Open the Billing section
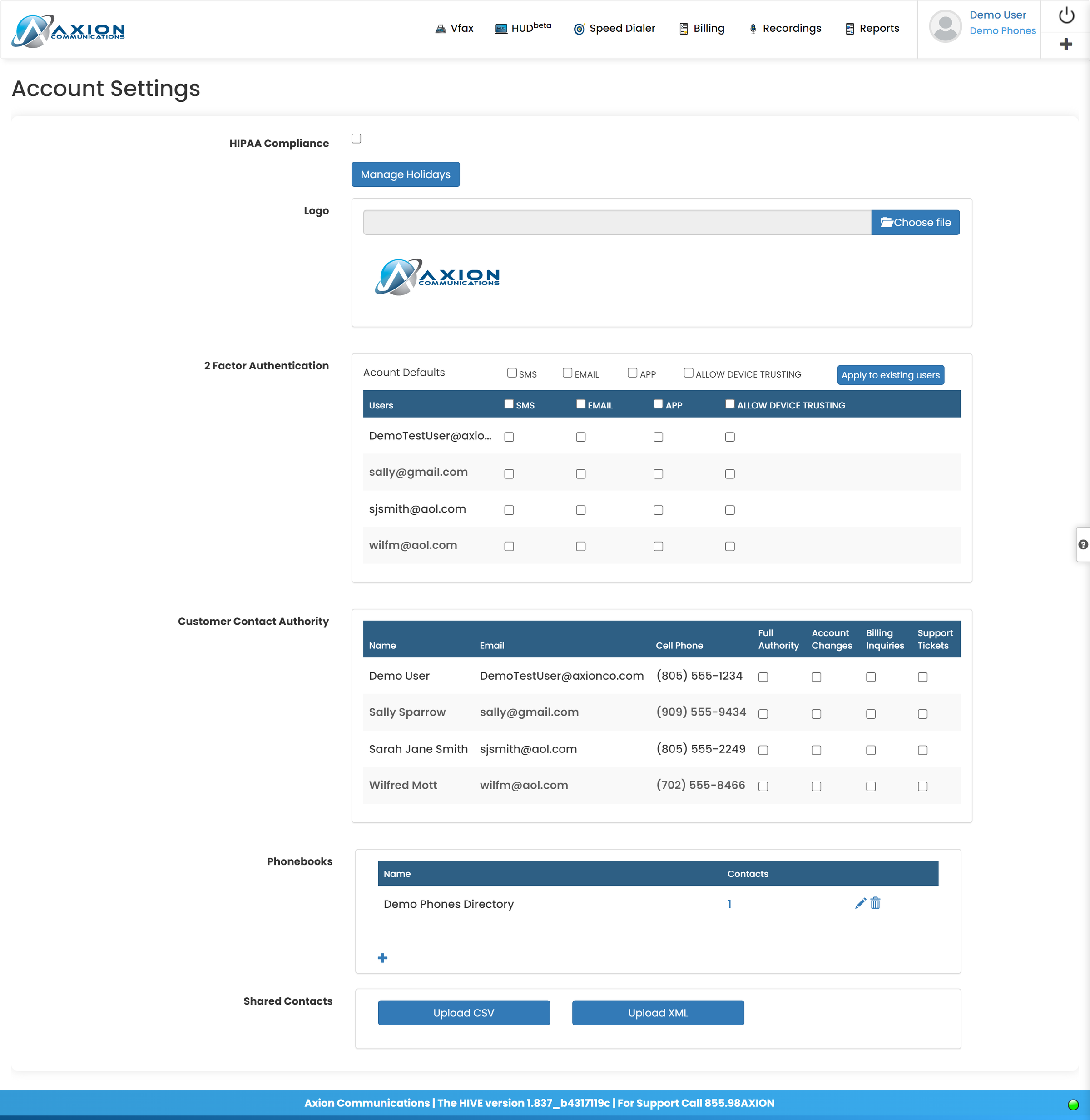1090x1120 pixels. [x=701, y=29]
